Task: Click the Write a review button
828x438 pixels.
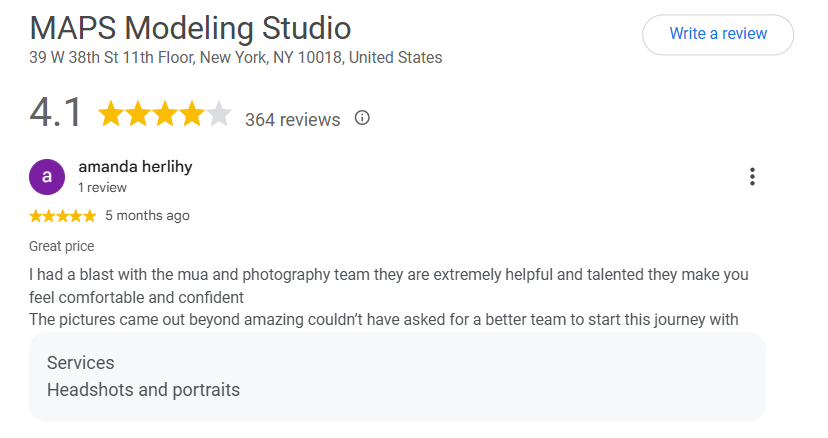Action: [718, 34]
